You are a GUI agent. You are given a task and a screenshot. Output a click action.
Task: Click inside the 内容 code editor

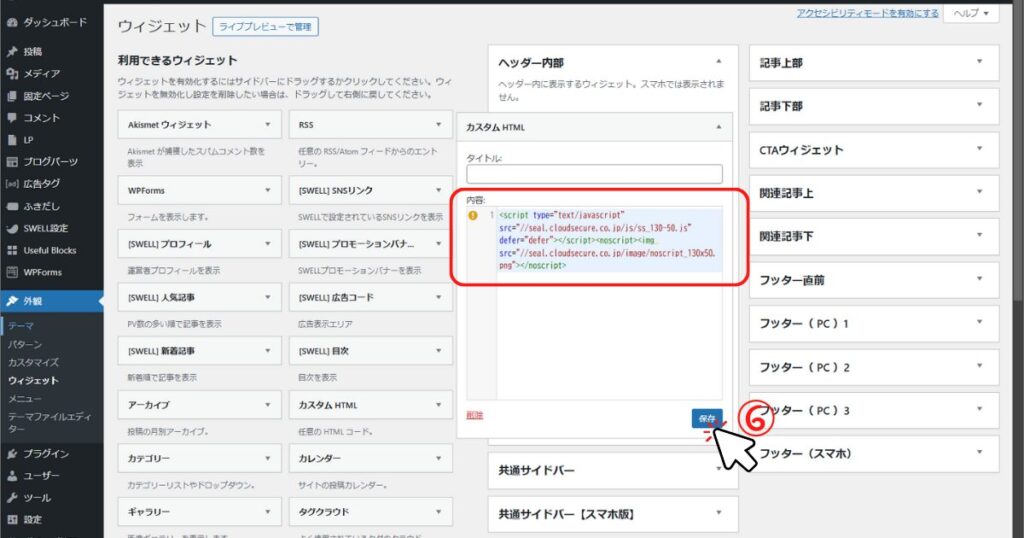[594, 304]
